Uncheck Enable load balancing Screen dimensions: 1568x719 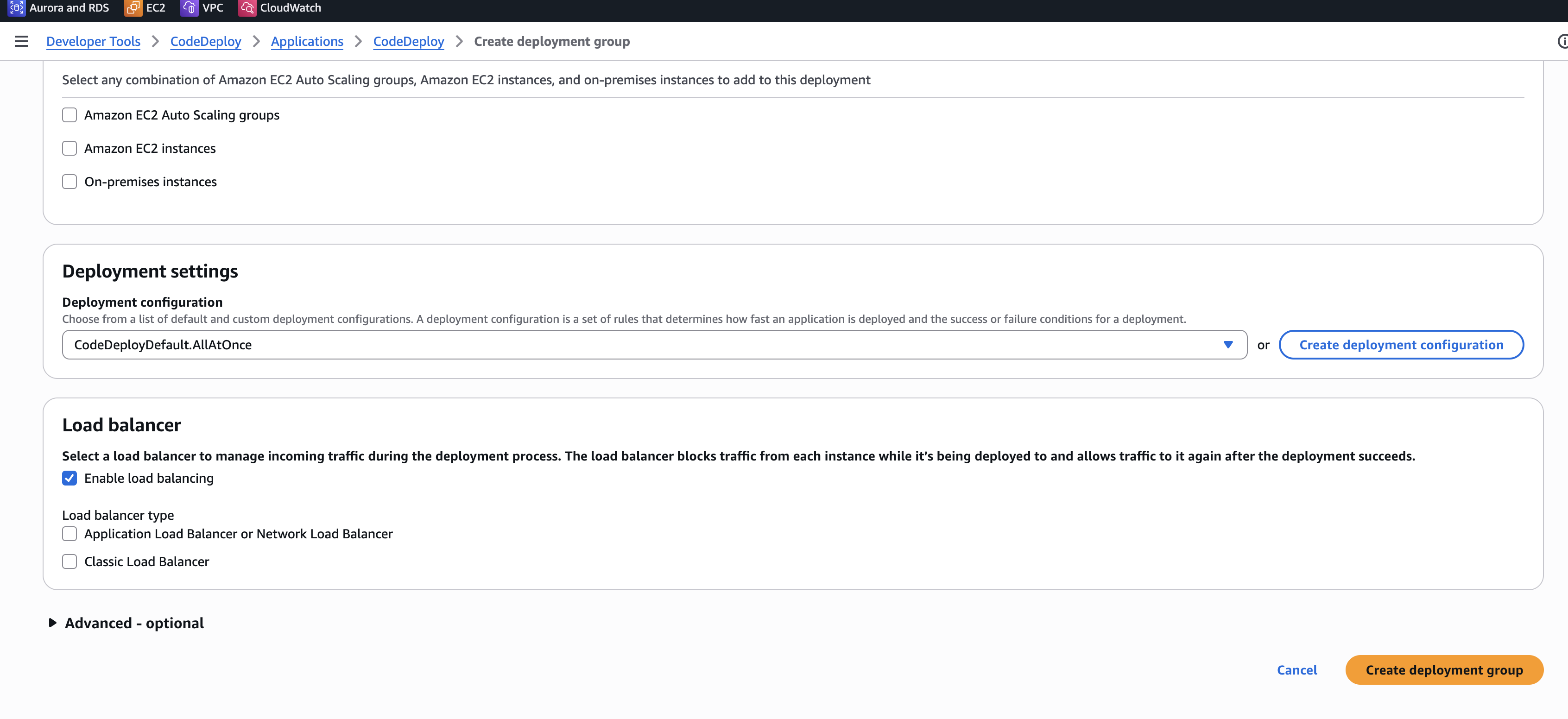[70, 479]
